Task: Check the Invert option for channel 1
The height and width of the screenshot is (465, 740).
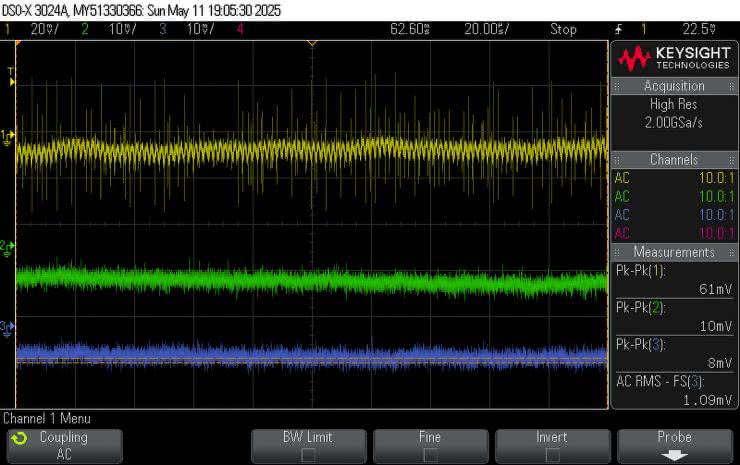Action: pos(552,454)
